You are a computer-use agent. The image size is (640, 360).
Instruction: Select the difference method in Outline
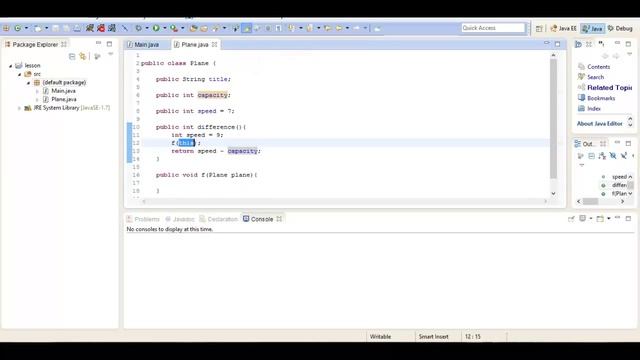[619, 185]
